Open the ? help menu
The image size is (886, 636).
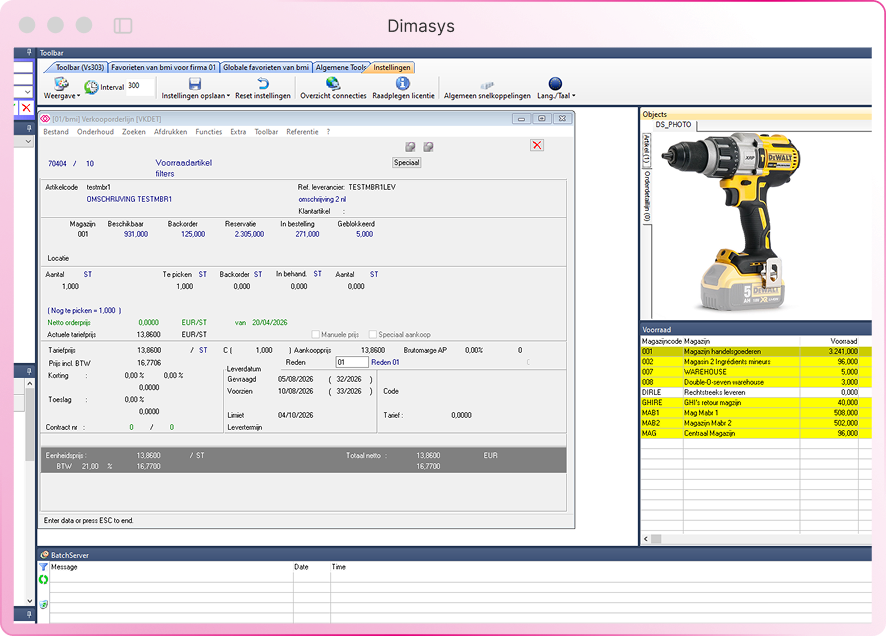pos(328,132)
